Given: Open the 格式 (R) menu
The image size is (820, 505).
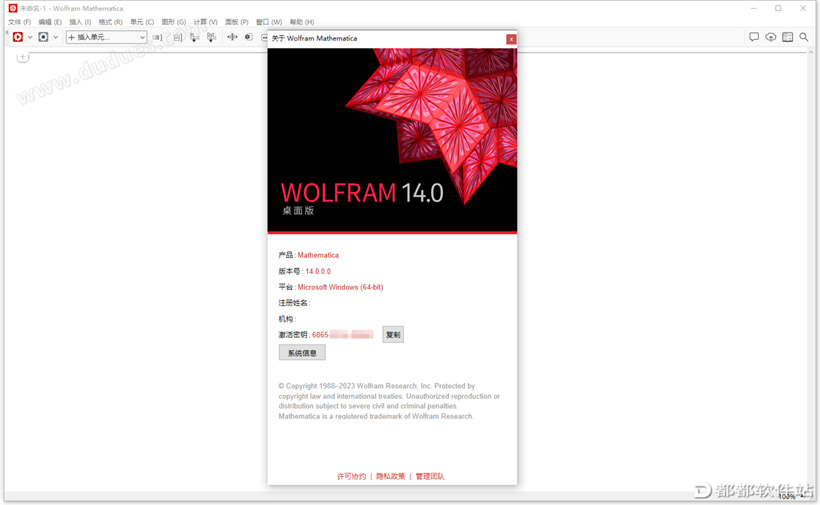Looking at the screenshot, I should (x=110, y=22).
